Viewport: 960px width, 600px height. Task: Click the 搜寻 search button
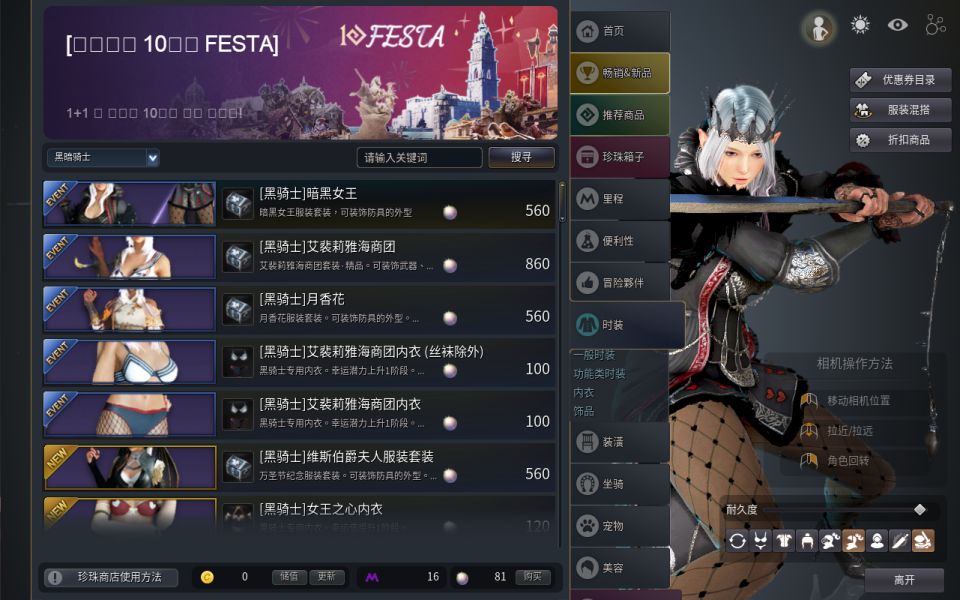522,157
